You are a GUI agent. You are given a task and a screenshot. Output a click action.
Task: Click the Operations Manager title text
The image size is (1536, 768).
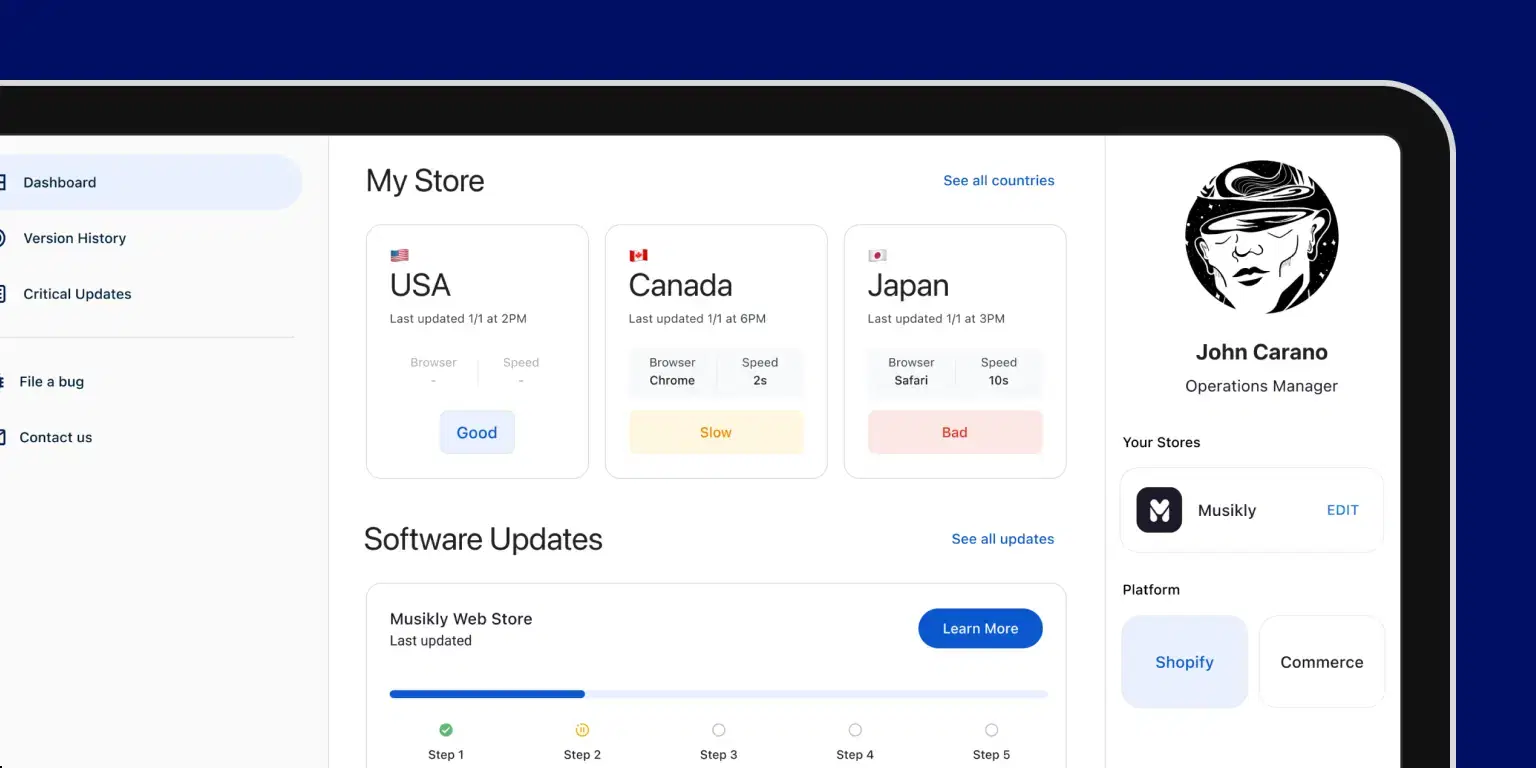[1261, 386]
